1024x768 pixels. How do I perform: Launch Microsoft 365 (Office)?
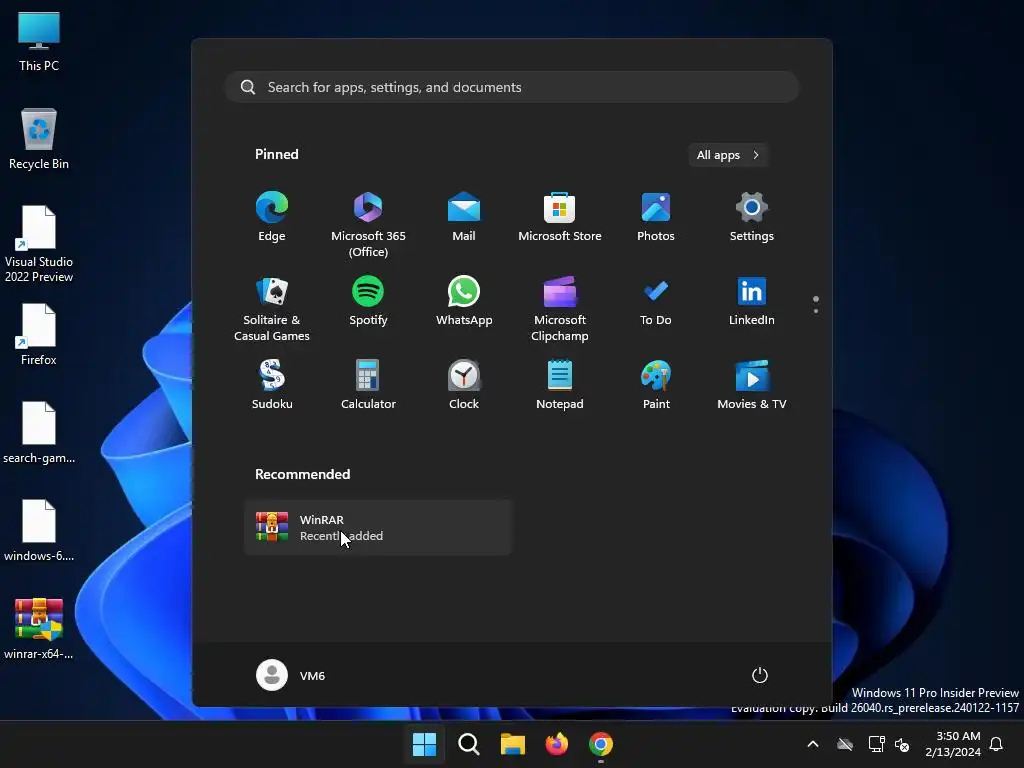coord(368,225)
